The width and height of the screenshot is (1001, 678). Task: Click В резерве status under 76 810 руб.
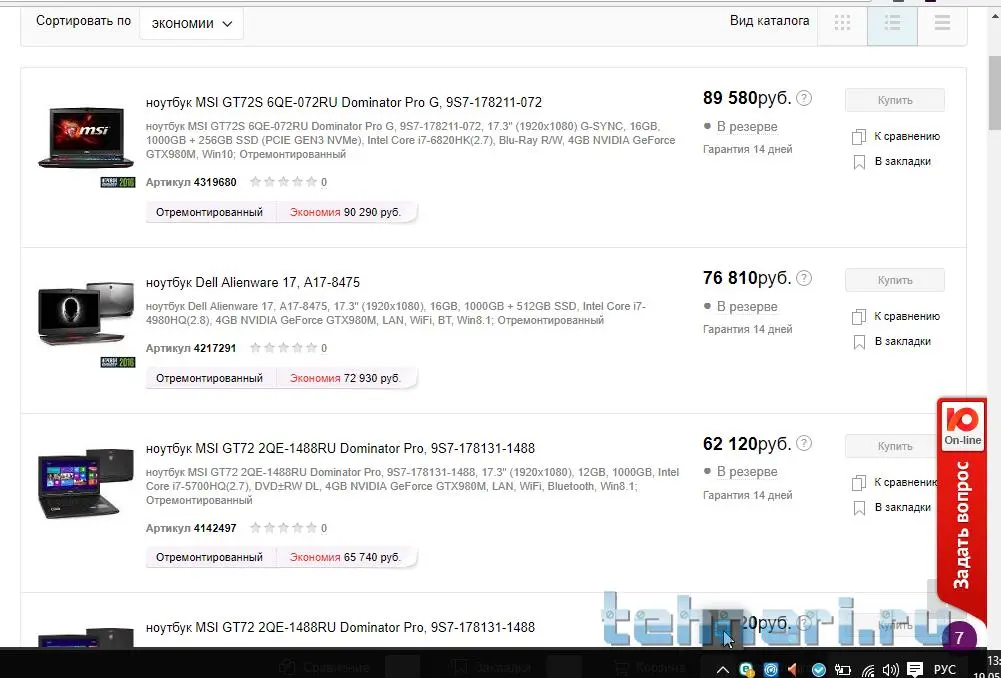coord(746,306)
